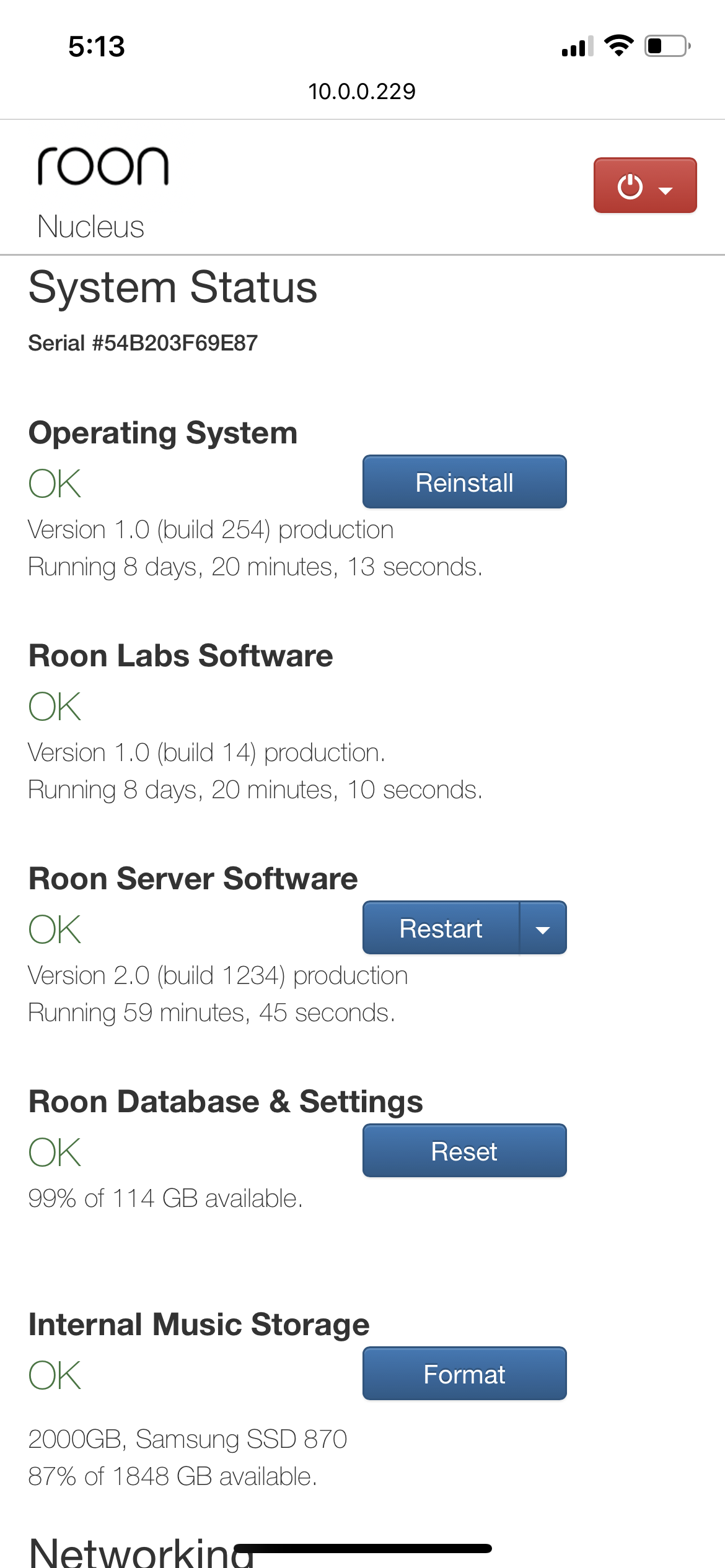This screenshot has height=1568, width=725.
Task: Expand the Restart button dropdown arrow
Action: coord(542,928)
